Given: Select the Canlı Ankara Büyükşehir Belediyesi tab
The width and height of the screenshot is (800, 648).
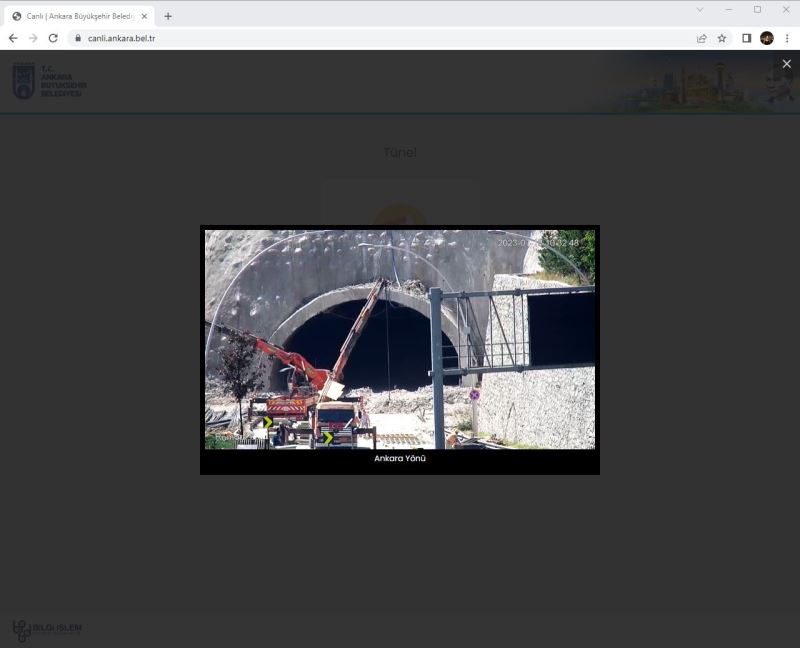Looking at the screenshot, I should tap(78, 16).
